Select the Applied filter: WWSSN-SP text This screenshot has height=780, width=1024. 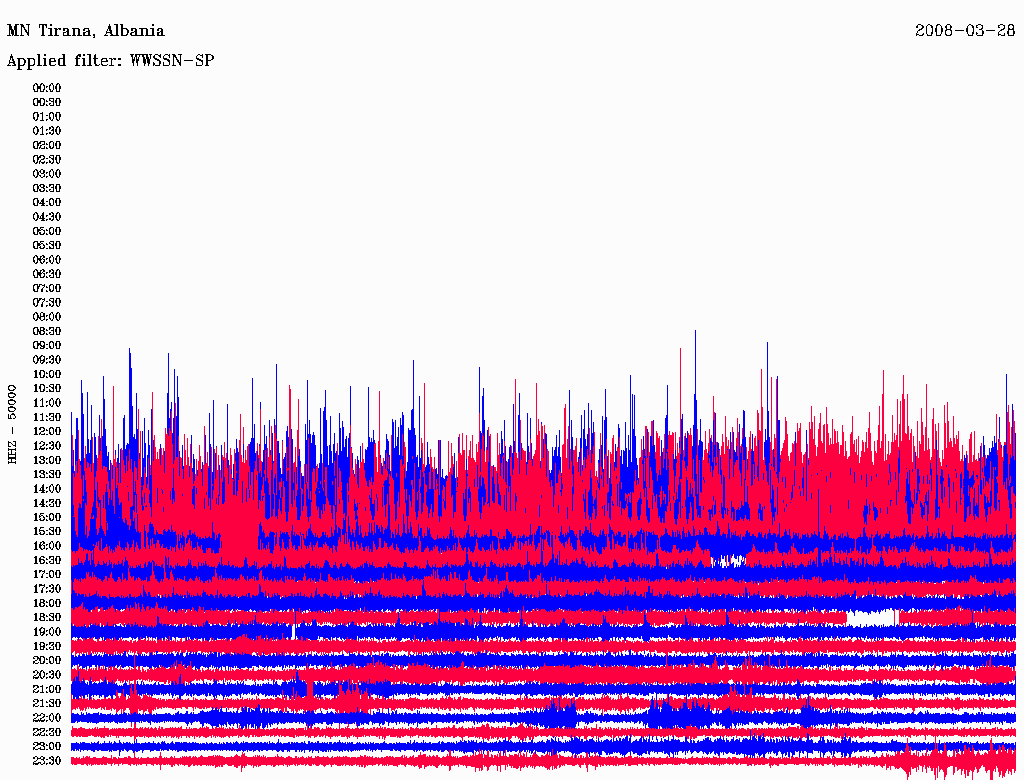110,61
